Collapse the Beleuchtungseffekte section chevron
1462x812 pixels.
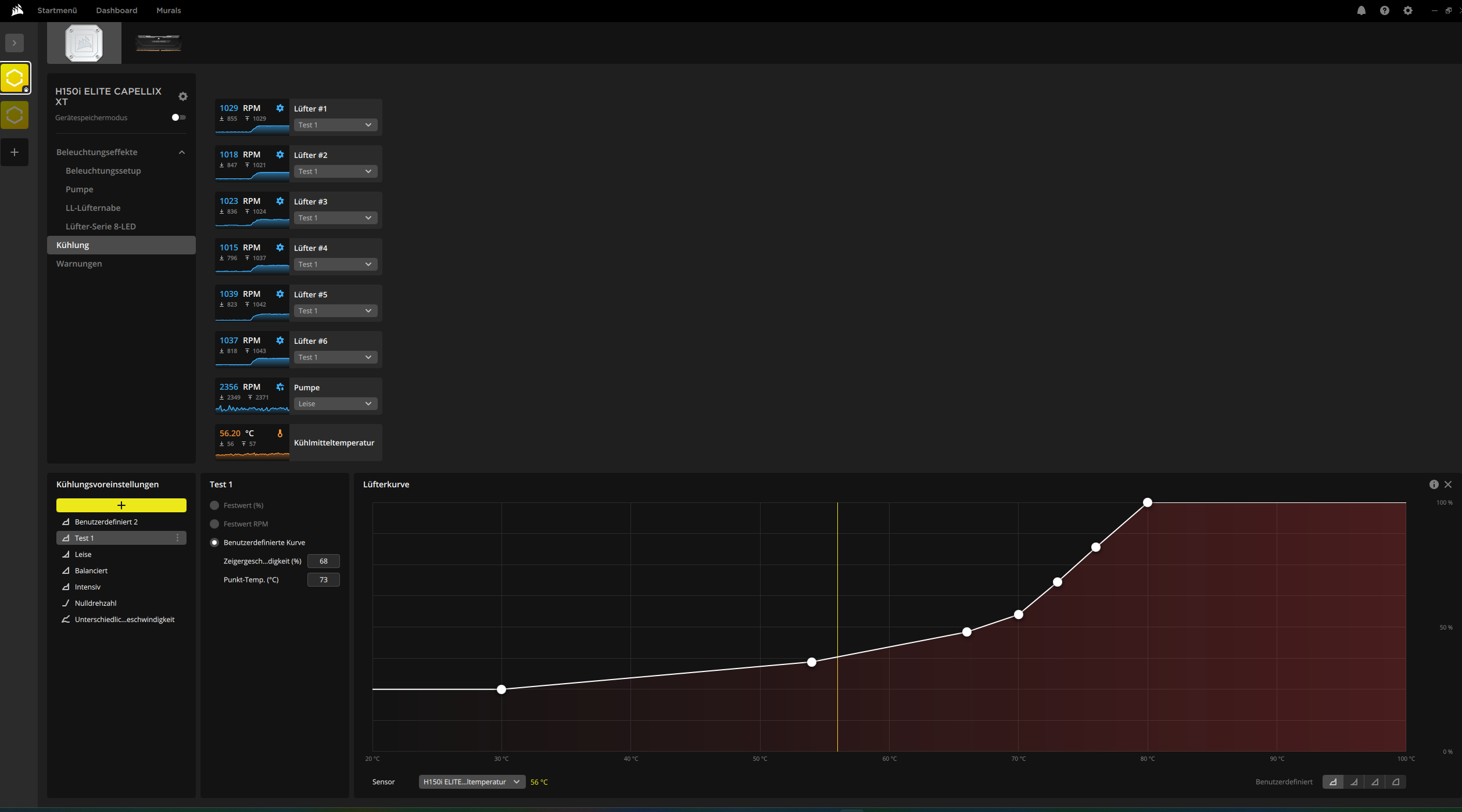pyautogui.click(x=182, y=152)
